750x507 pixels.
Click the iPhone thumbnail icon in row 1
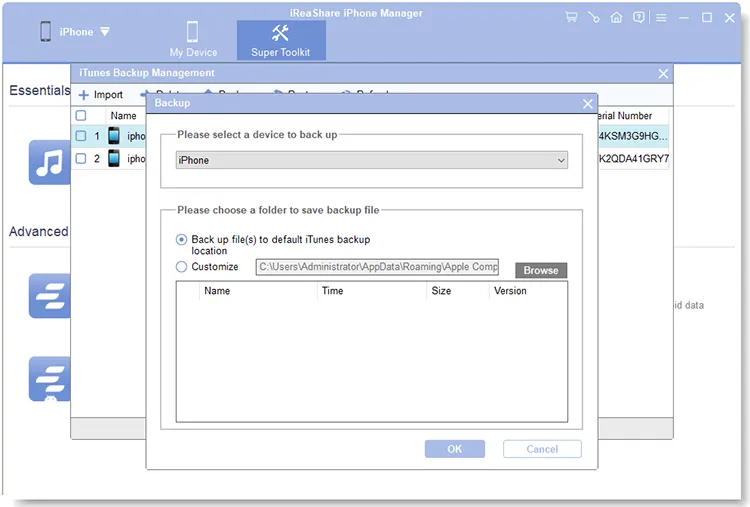tap(114, 136)
